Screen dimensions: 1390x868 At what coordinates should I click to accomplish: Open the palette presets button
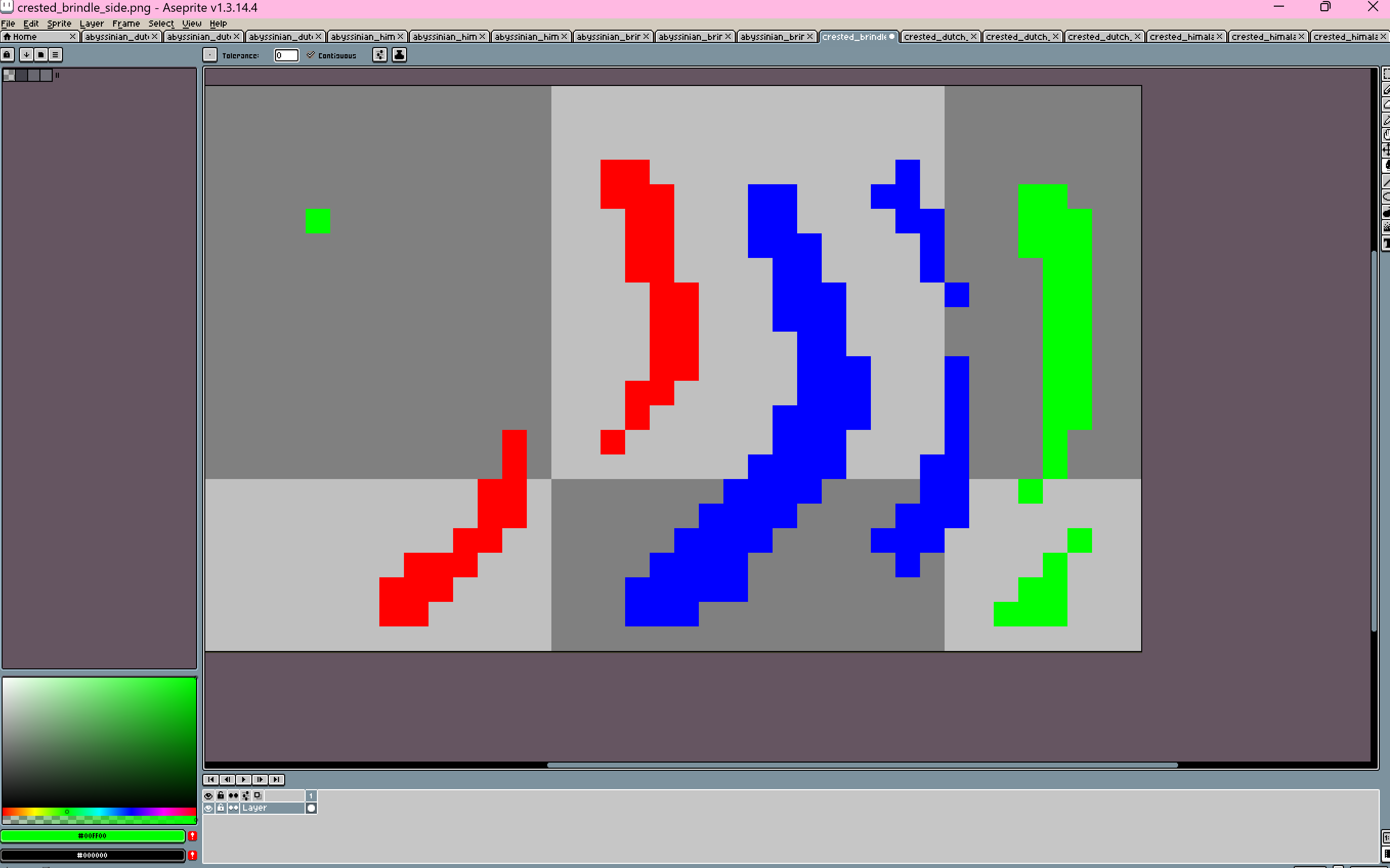coord(41,55)
